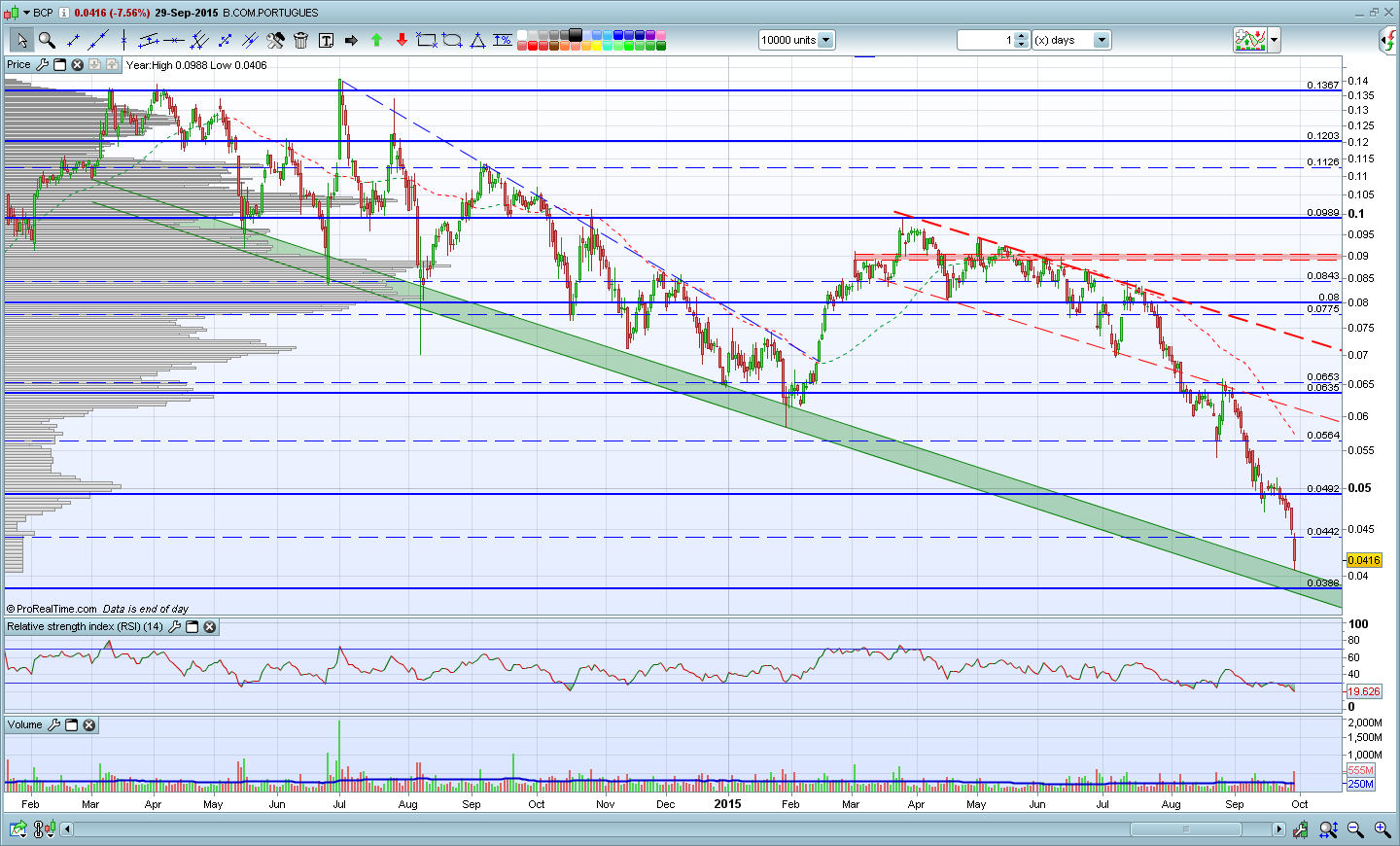The width and height of the screenshot is (1400, 846).
Task: Select the segment line drawing tool
Action: tap(73, 40)
